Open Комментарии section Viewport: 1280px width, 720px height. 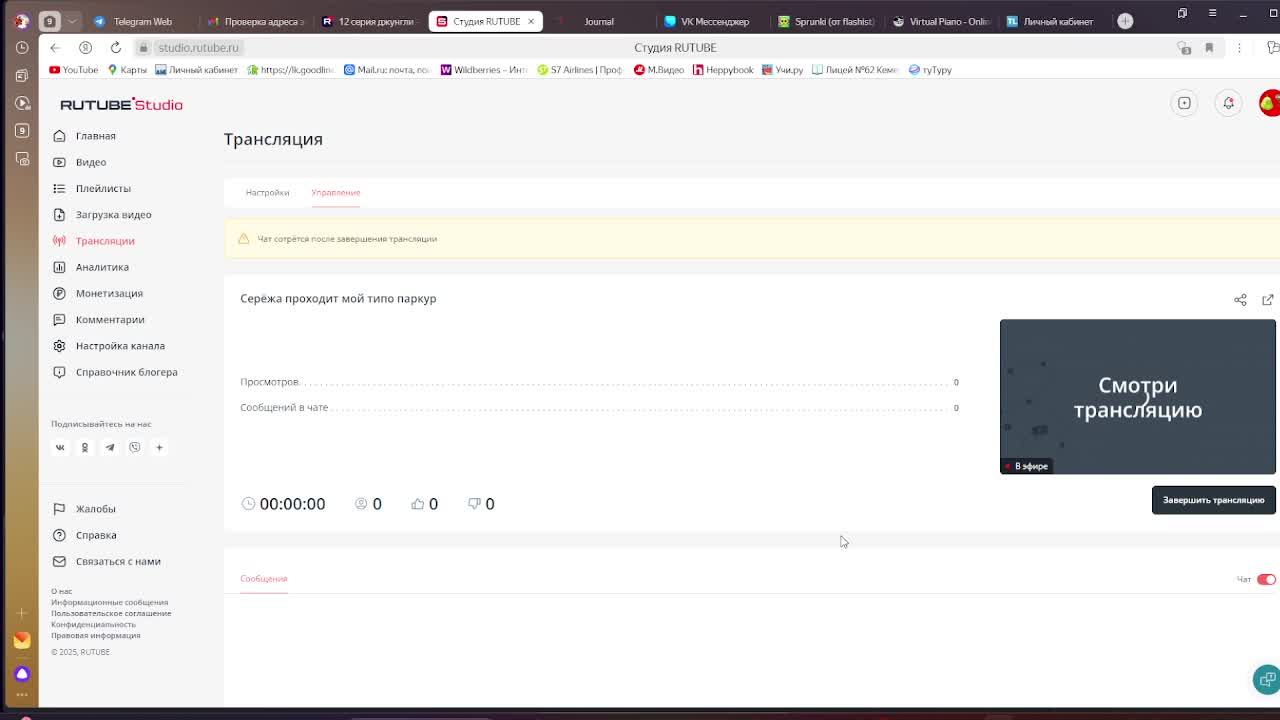click(x=110, y=319)
